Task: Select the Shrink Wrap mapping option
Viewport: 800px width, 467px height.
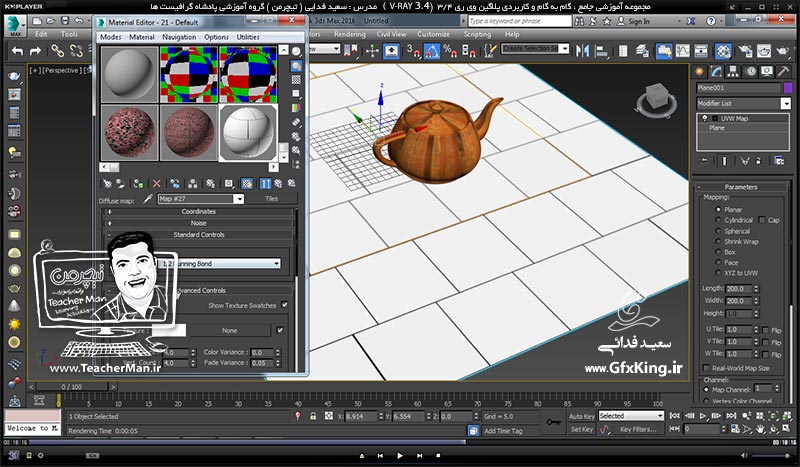Action: tap(718, 242)
